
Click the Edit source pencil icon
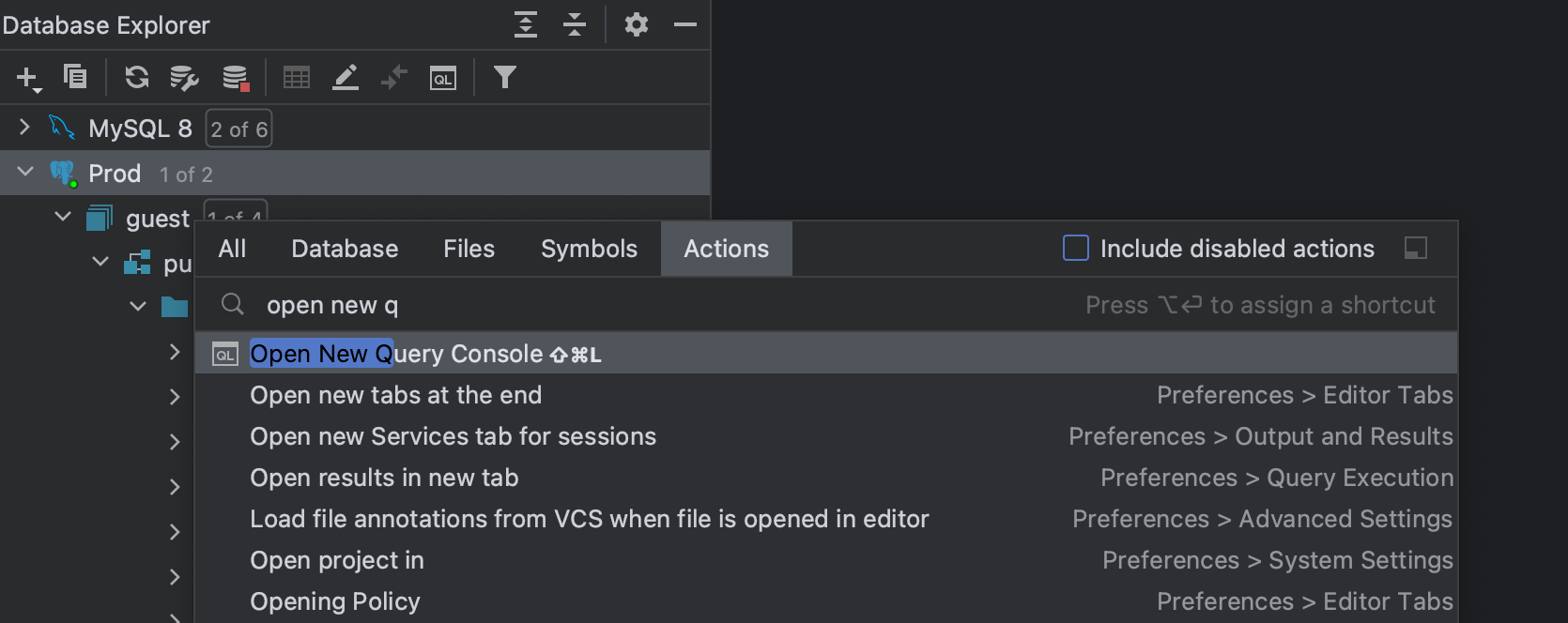[346, 78]
